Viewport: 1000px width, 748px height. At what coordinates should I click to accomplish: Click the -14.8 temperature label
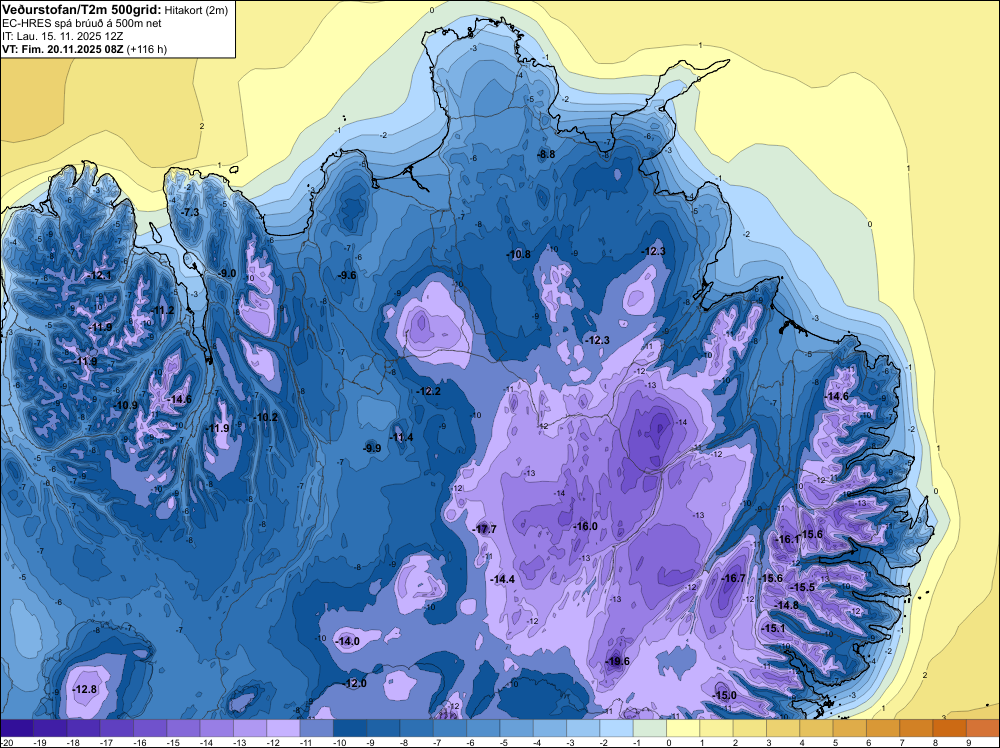pyautogui.click(x=787, y=605)
